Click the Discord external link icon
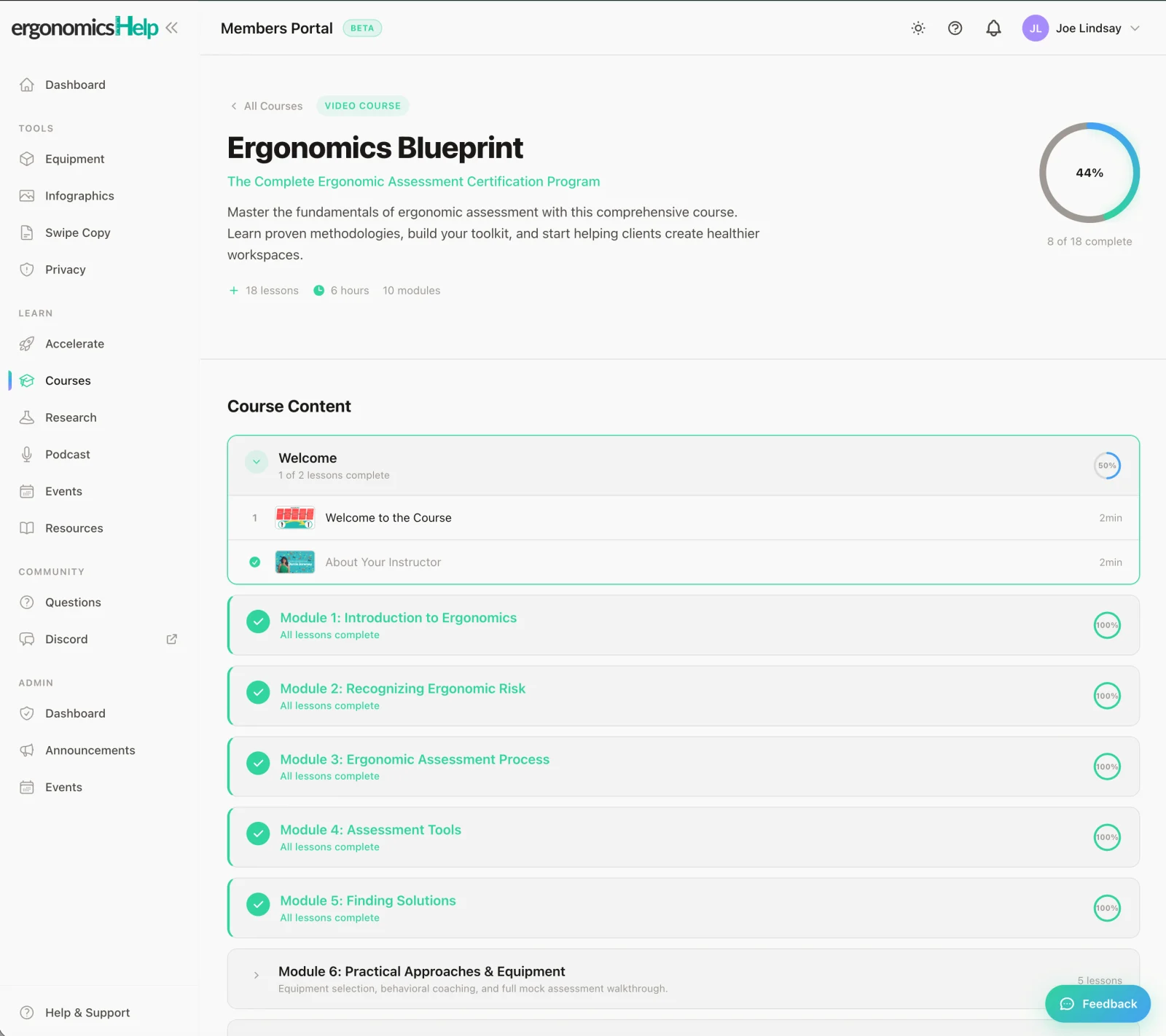Image resolution: width=1166 pixels, height=1036 pixels. pos(172,639)
